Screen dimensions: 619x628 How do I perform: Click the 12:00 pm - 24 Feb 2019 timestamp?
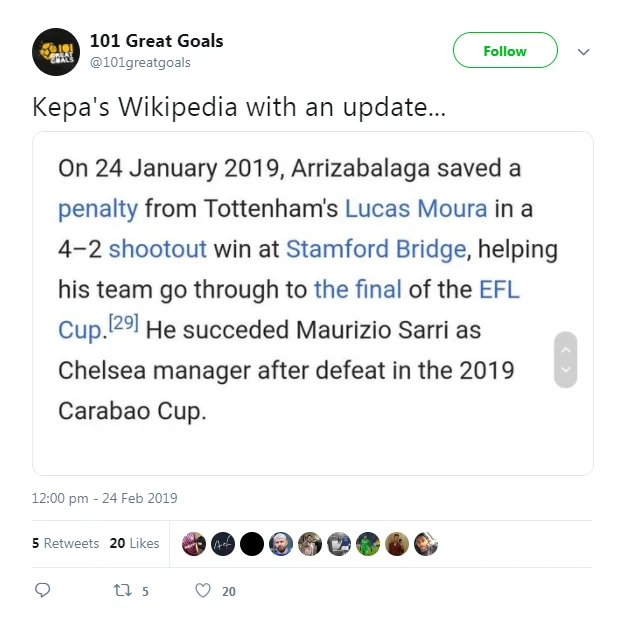tap(105, 498)
